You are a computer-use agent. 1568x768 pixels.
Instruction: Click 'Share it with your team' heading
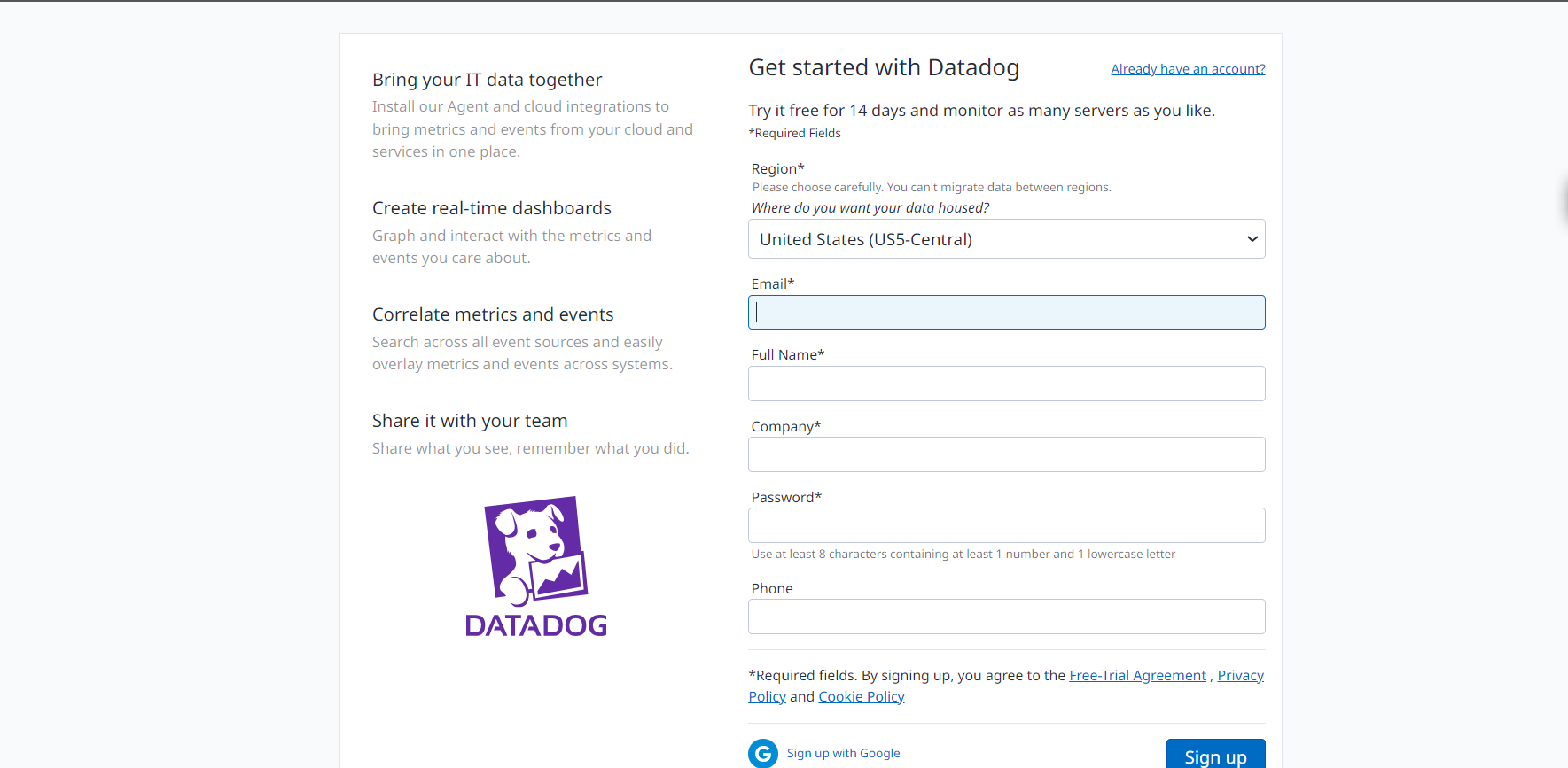click(470, 421)
